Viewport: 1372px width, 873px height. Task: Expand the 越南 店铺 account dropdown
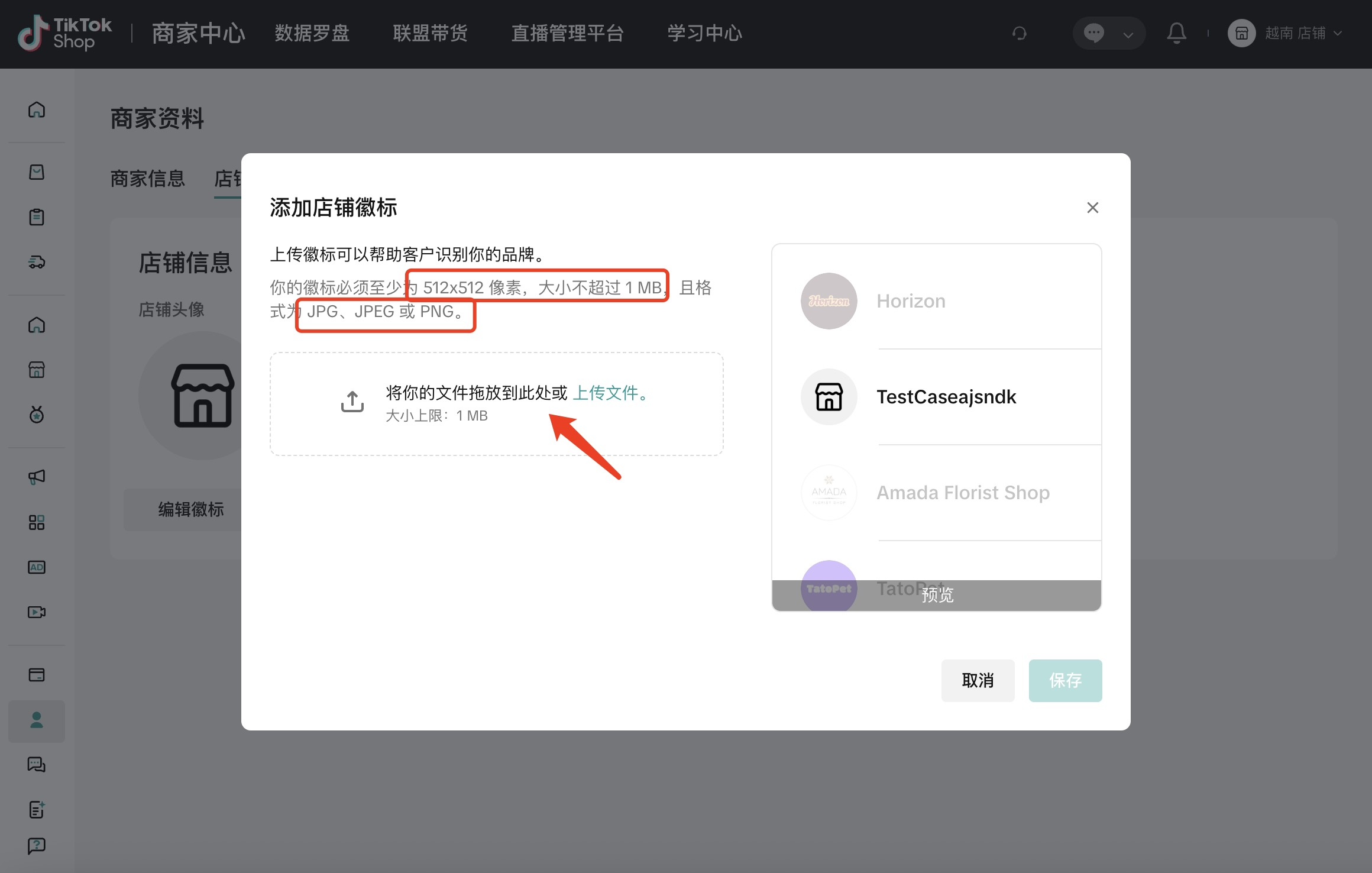click(x=1295, y=33)
